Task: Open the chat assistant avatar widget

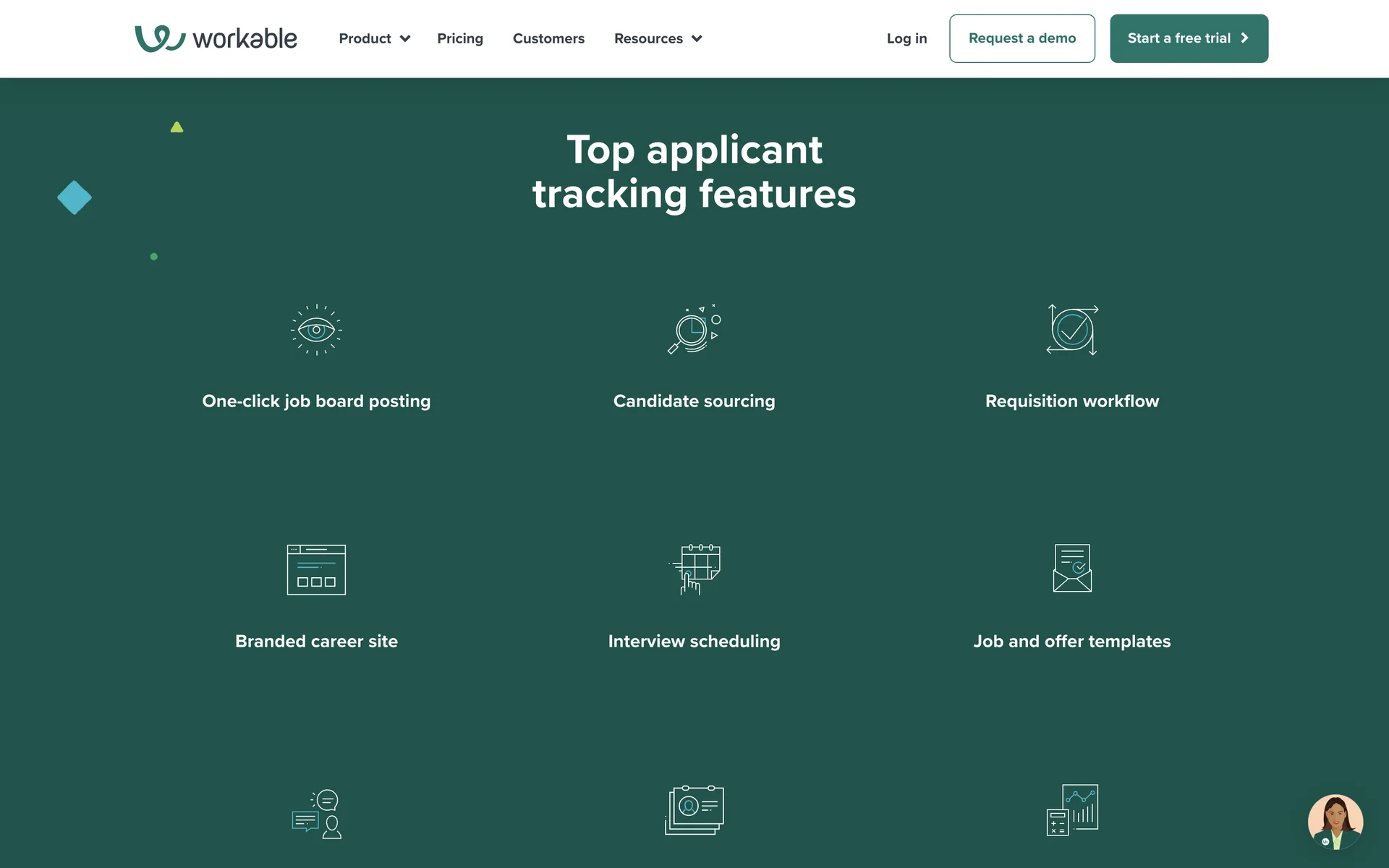Action: point(1335,822)
